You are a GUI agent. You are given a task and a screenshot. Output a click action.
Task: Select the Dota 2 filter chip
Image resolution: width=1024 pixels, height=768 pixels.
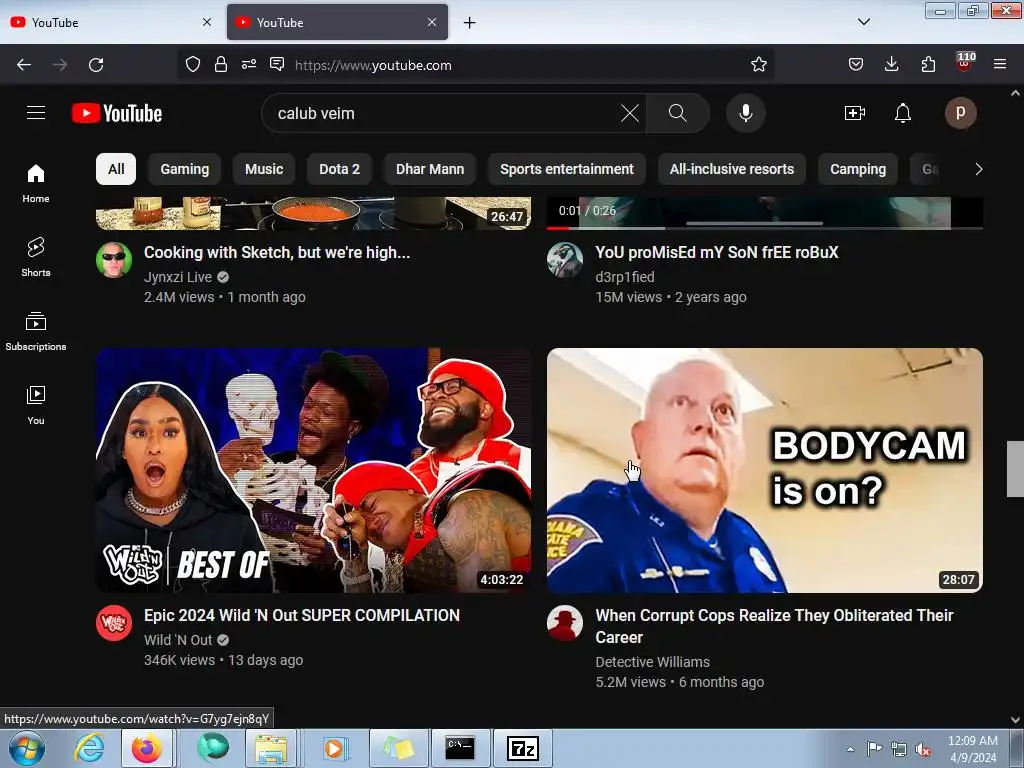[340, 169]
